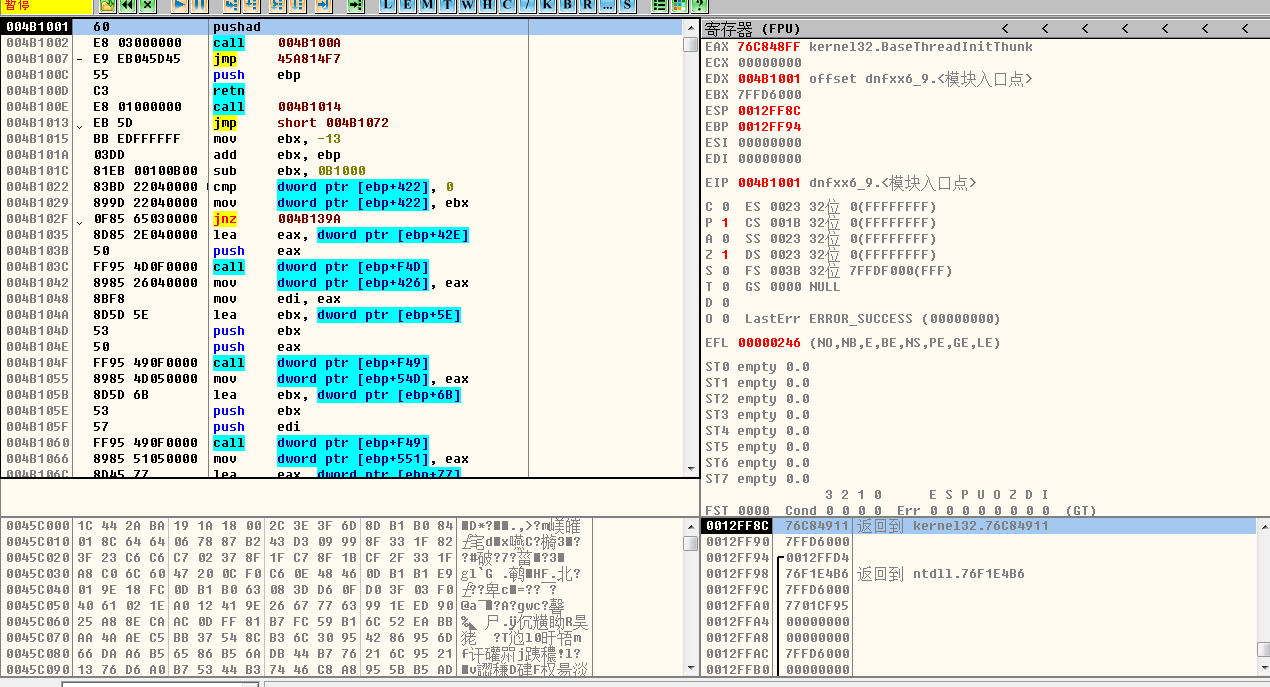The height and width of the screenshot is (687, 1270).
Task: Click the Trace over toolbar icon
Action: [x=297, y=5]
